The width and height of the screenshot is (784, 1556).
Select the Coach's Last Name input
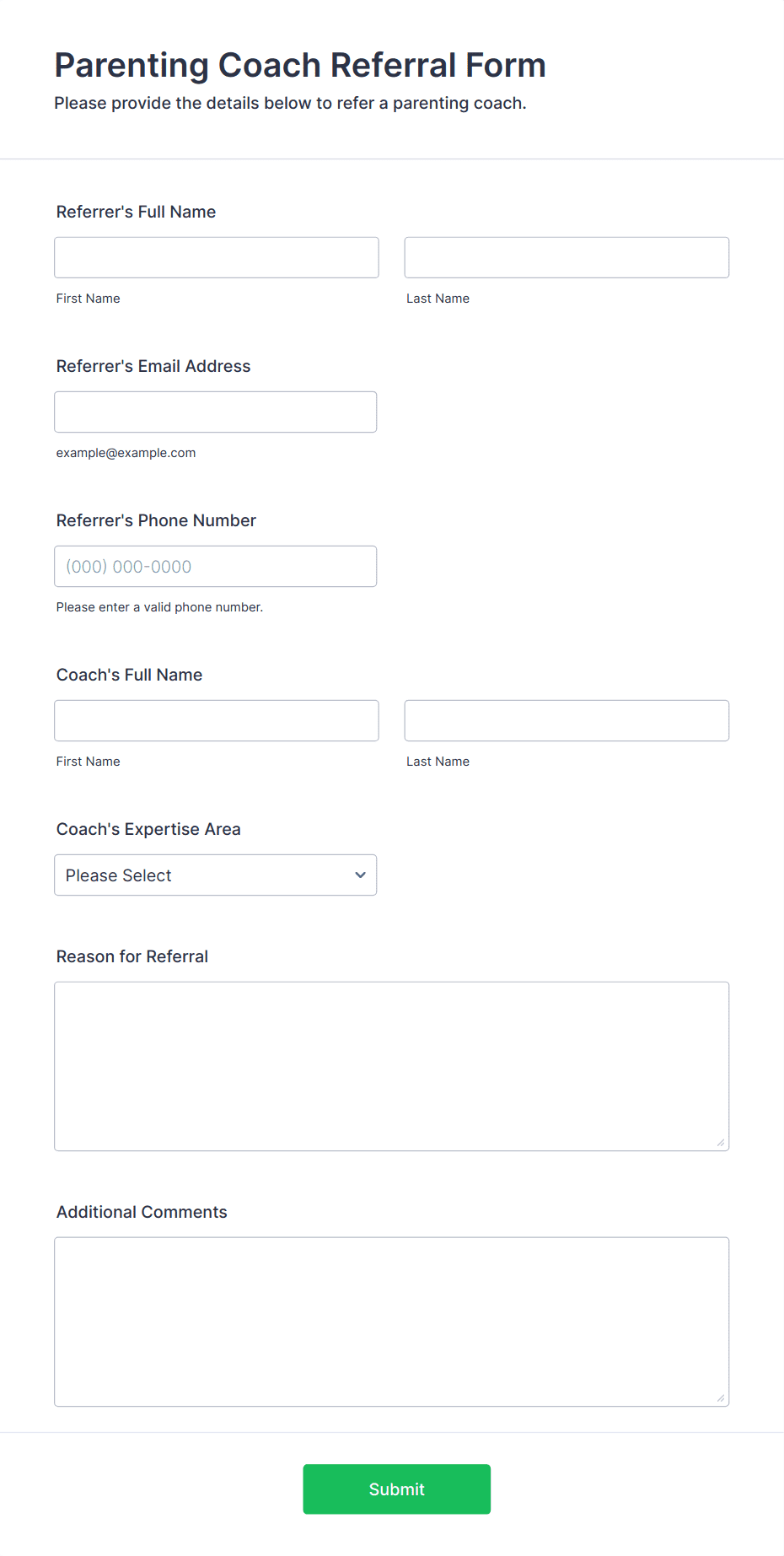[x=567, y=720]
